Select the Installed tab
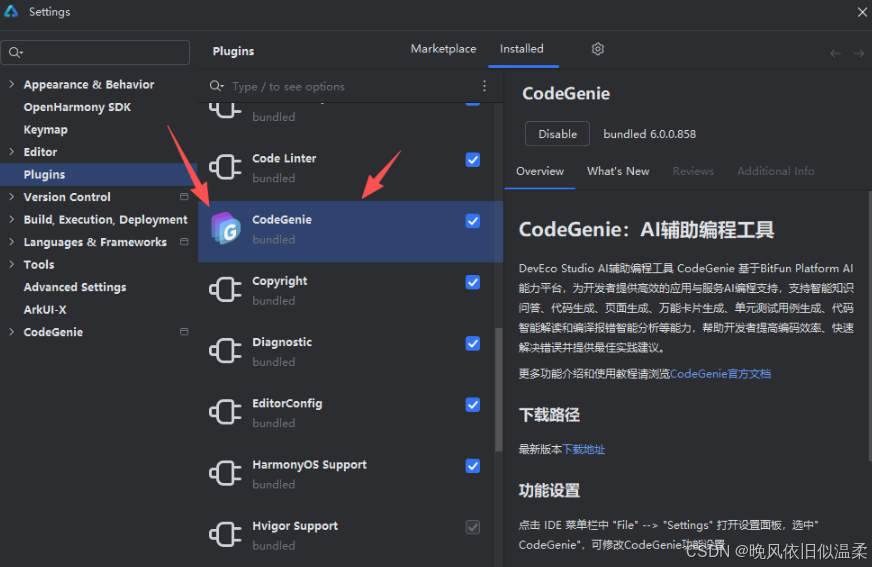This screenshot has width=872, height=567. (x=522, y=49)
